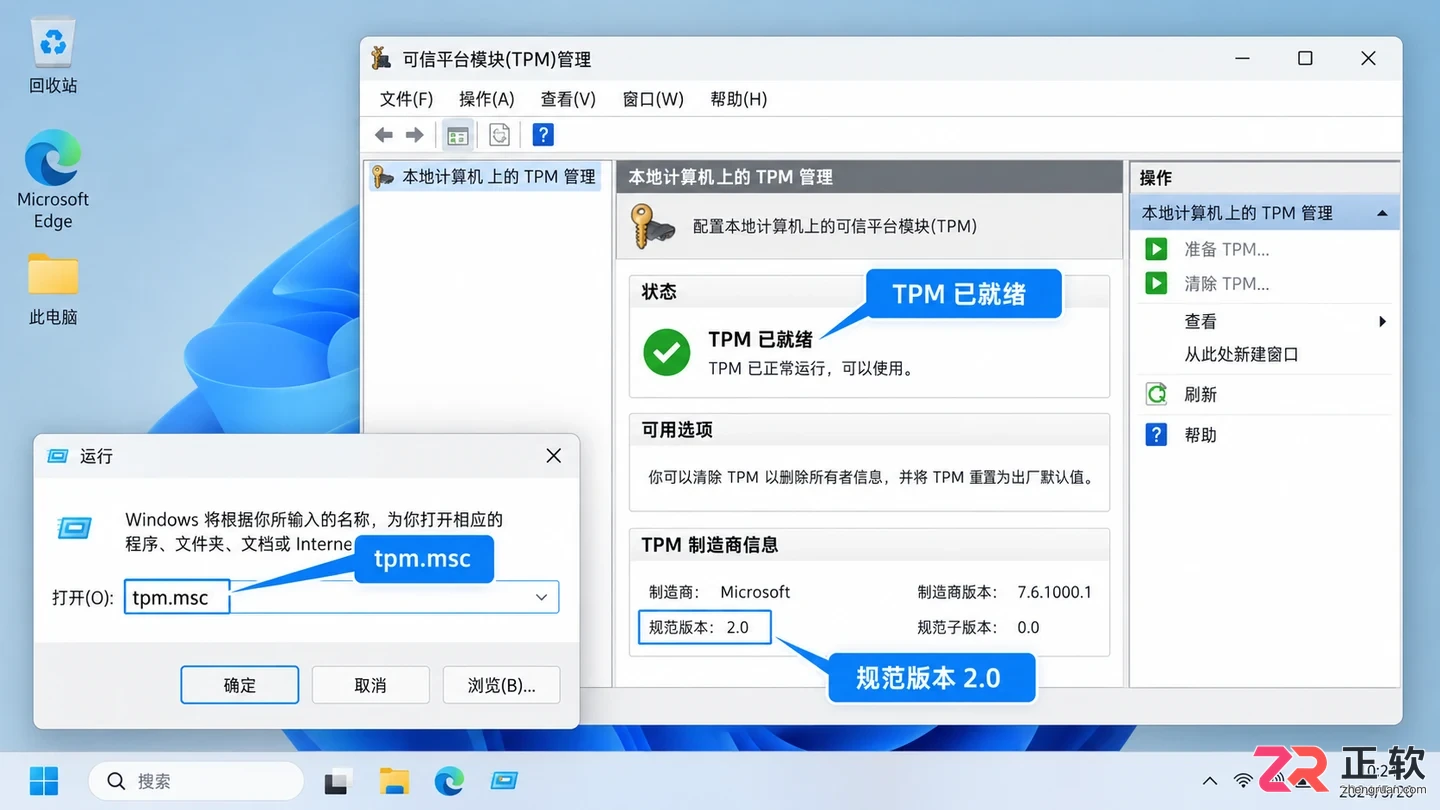
Task: Click 取消 in the Run dialog
Action: coord(370,685)
